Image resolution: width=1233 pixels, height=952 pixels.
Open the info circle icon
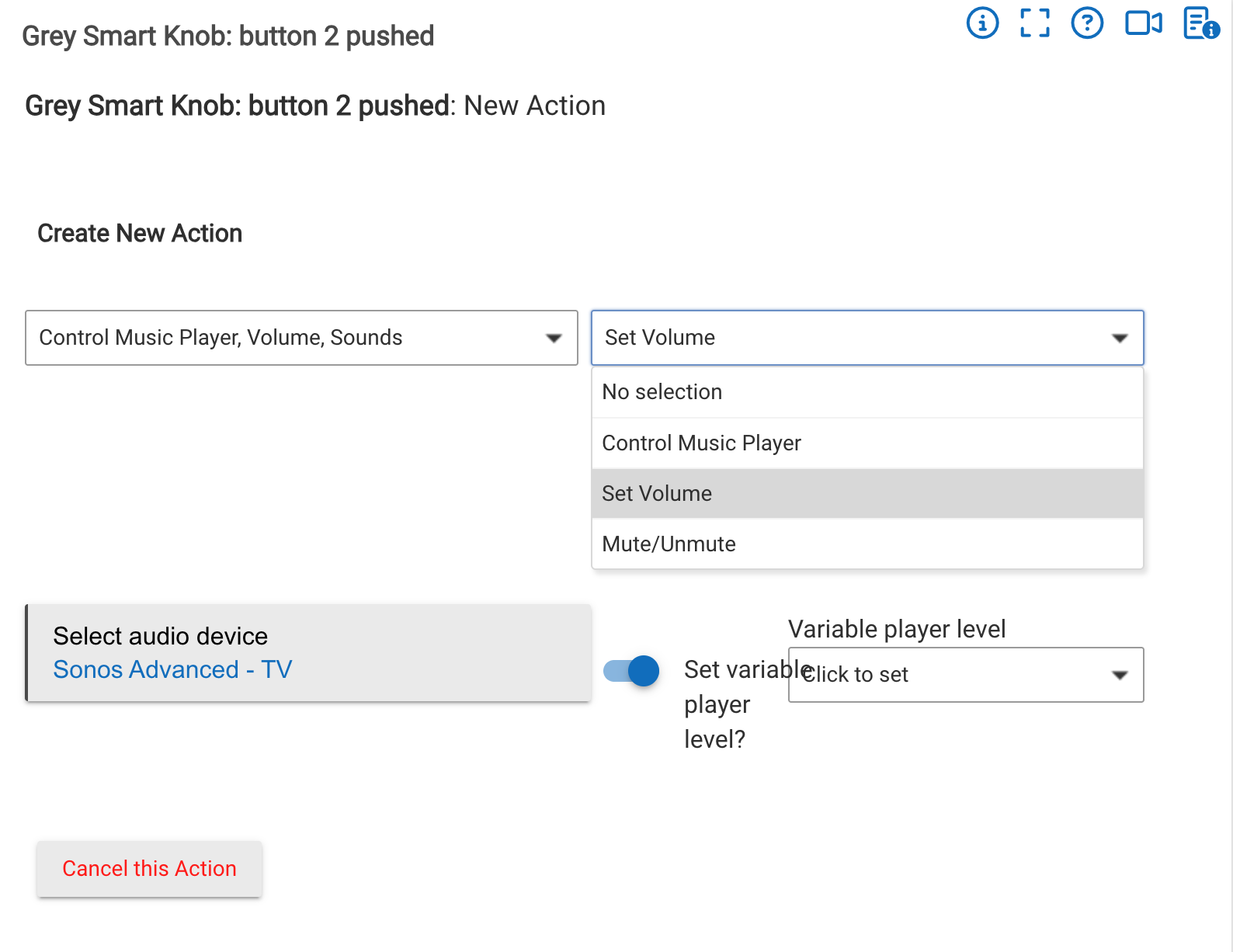(x=982, y=23)
